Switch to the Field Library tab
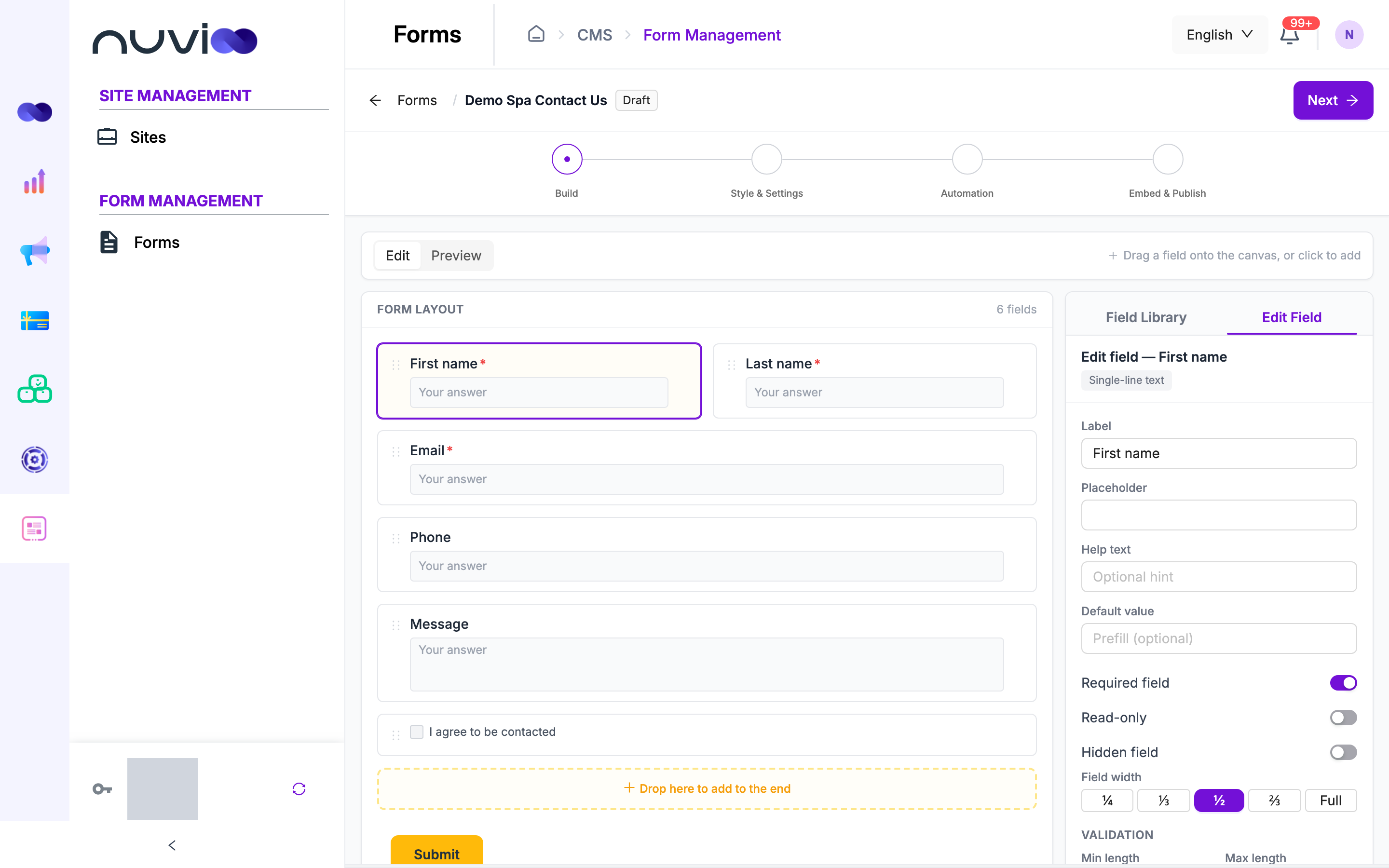 [1145, 317]
